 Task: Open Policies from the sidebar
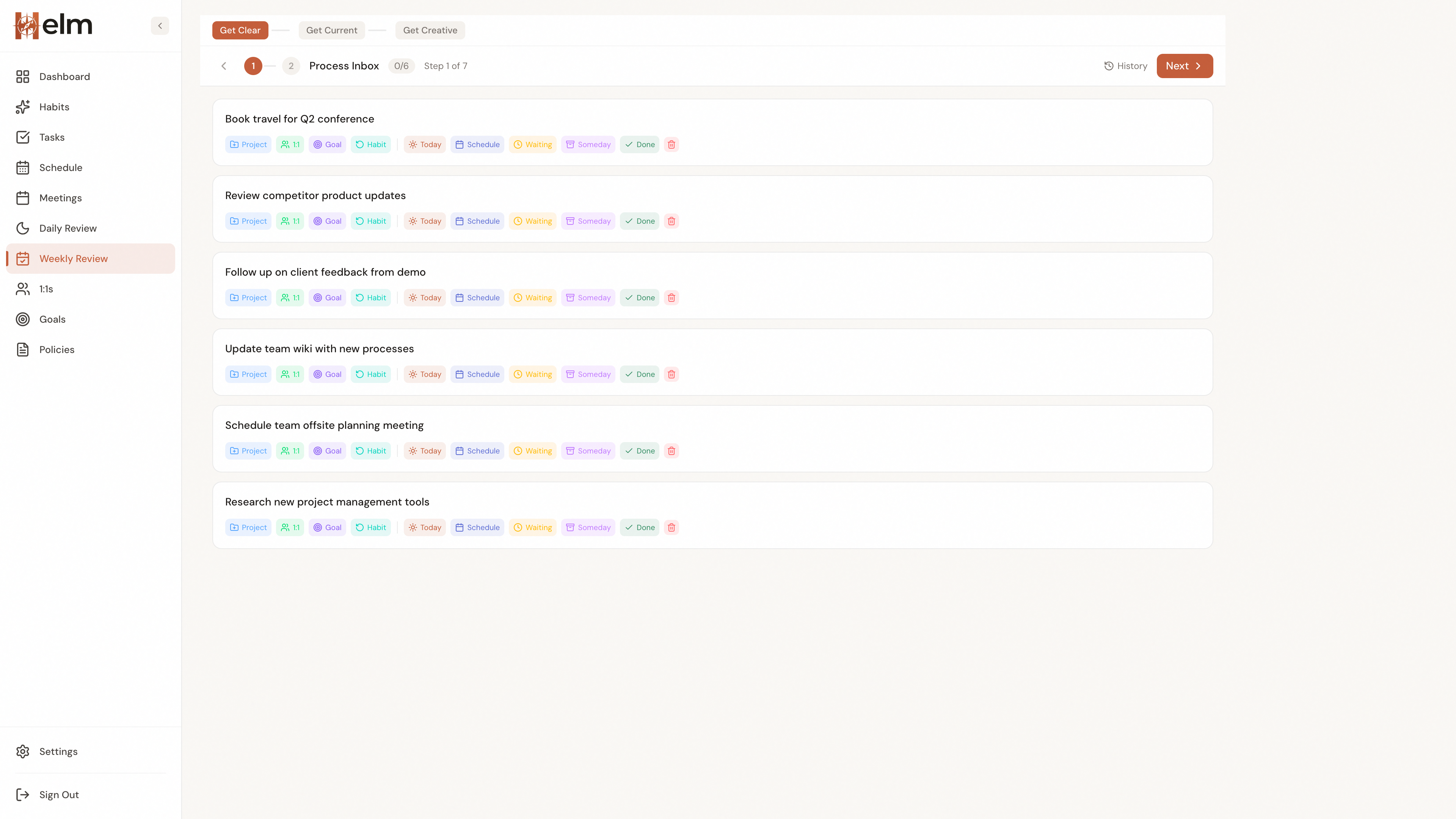pyautogui.click(x=56, y=349)
